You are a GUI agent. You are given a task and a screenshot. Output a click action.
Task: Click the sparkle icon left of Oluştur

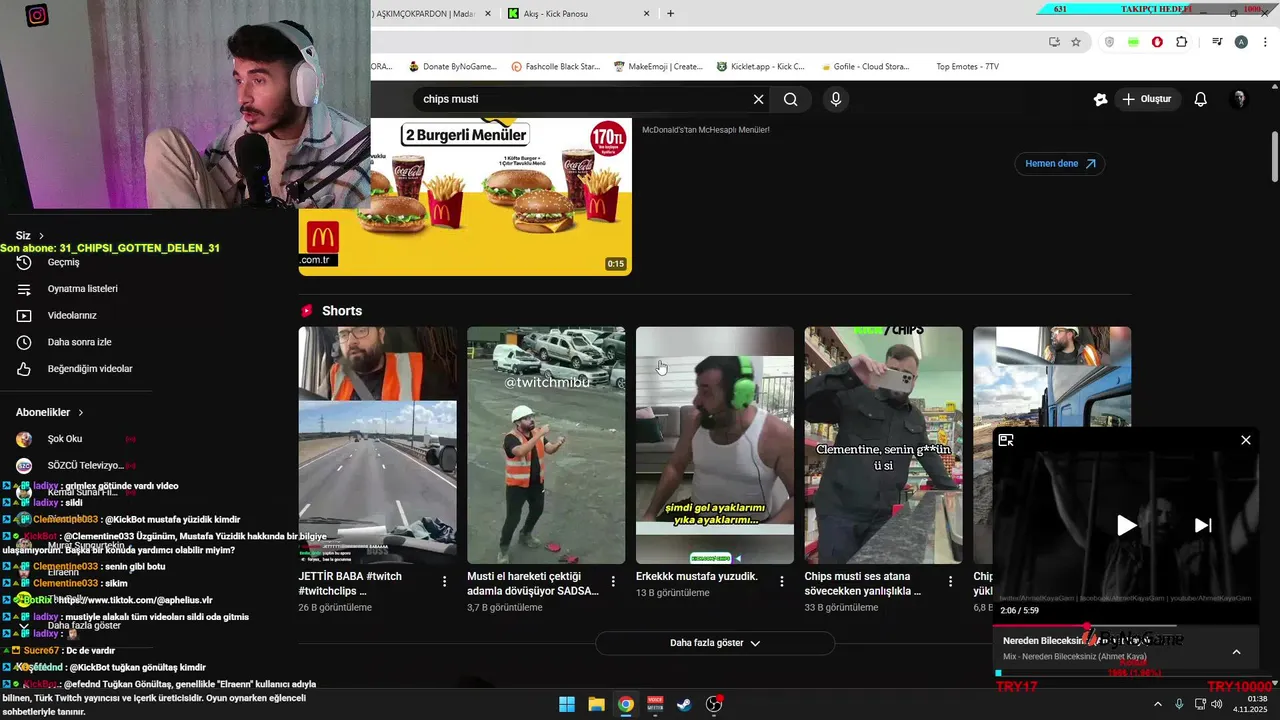point(1100,99)
